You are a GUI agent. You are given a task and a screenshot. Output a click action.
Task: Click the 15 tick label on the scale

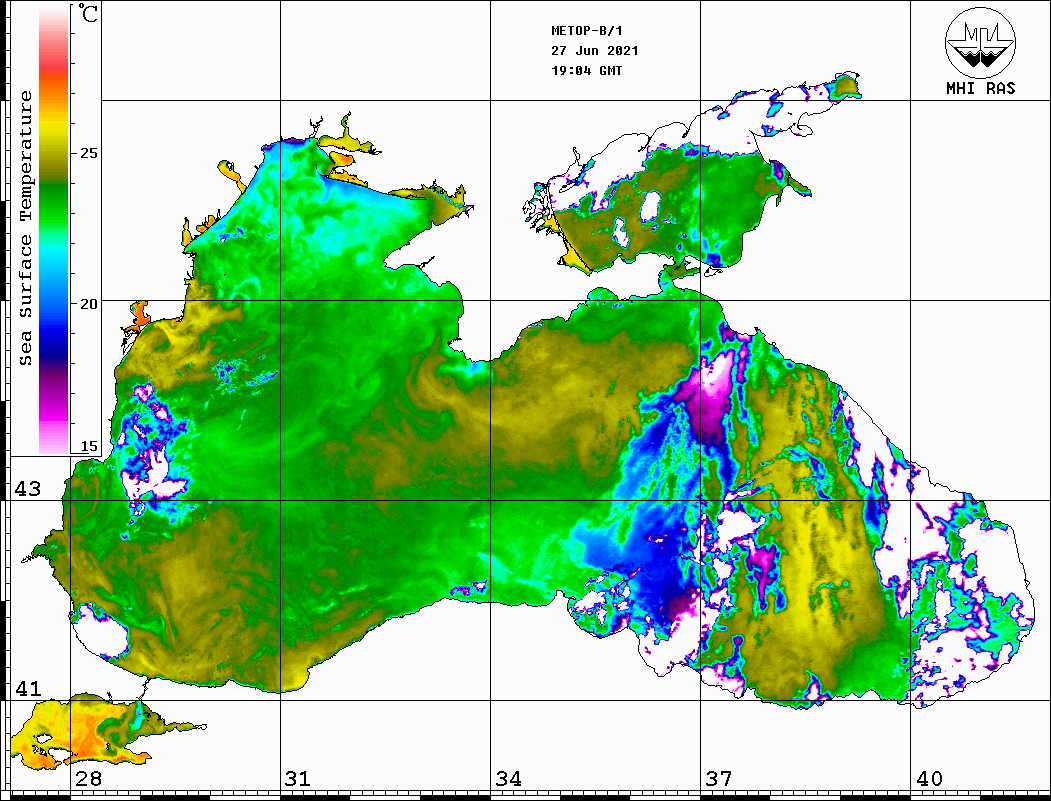click(89, 446)
